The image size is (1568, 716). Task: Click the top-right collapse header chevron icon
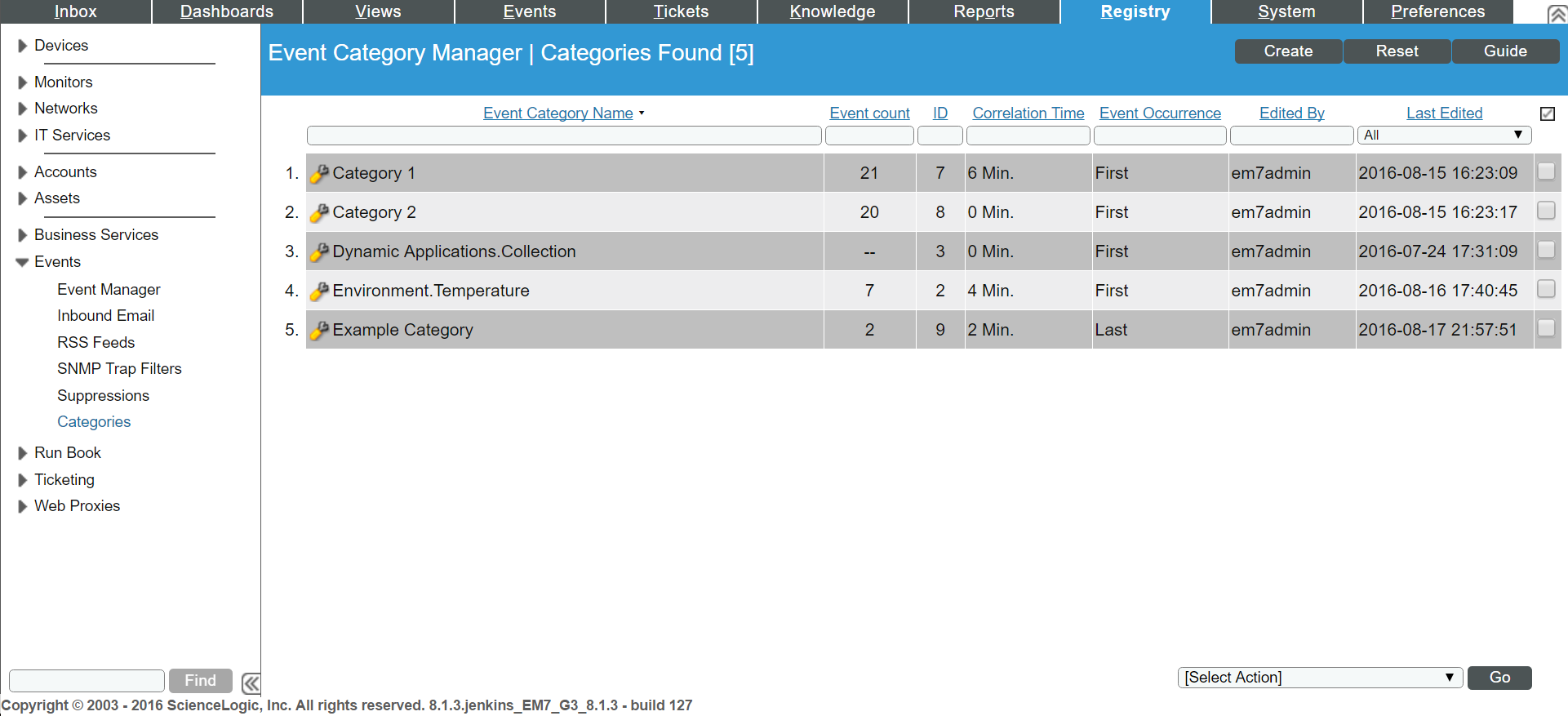click(x=1557, y=14)
